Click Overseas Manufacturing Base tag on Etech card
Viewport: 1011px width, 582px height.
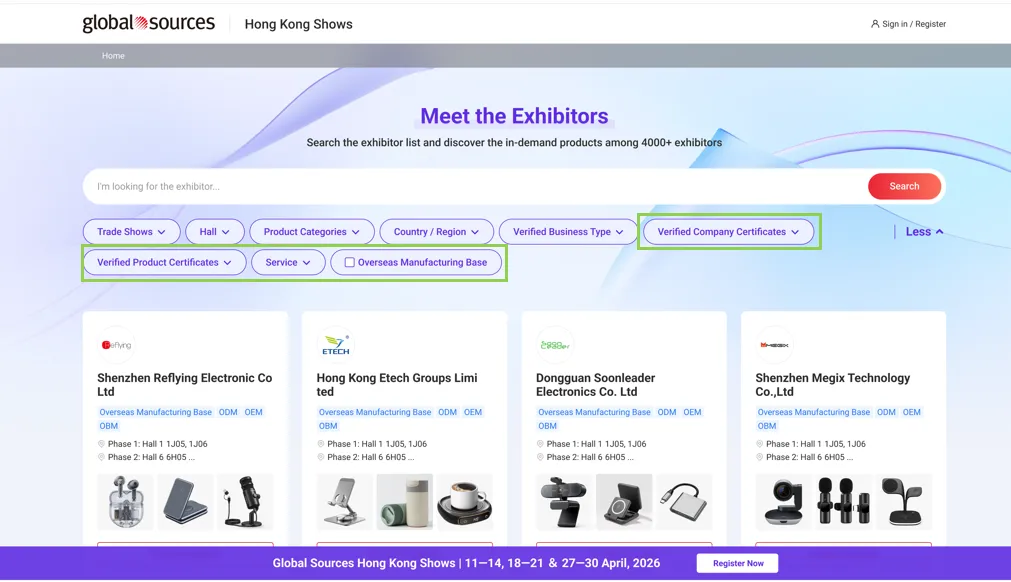click(375, 412)
